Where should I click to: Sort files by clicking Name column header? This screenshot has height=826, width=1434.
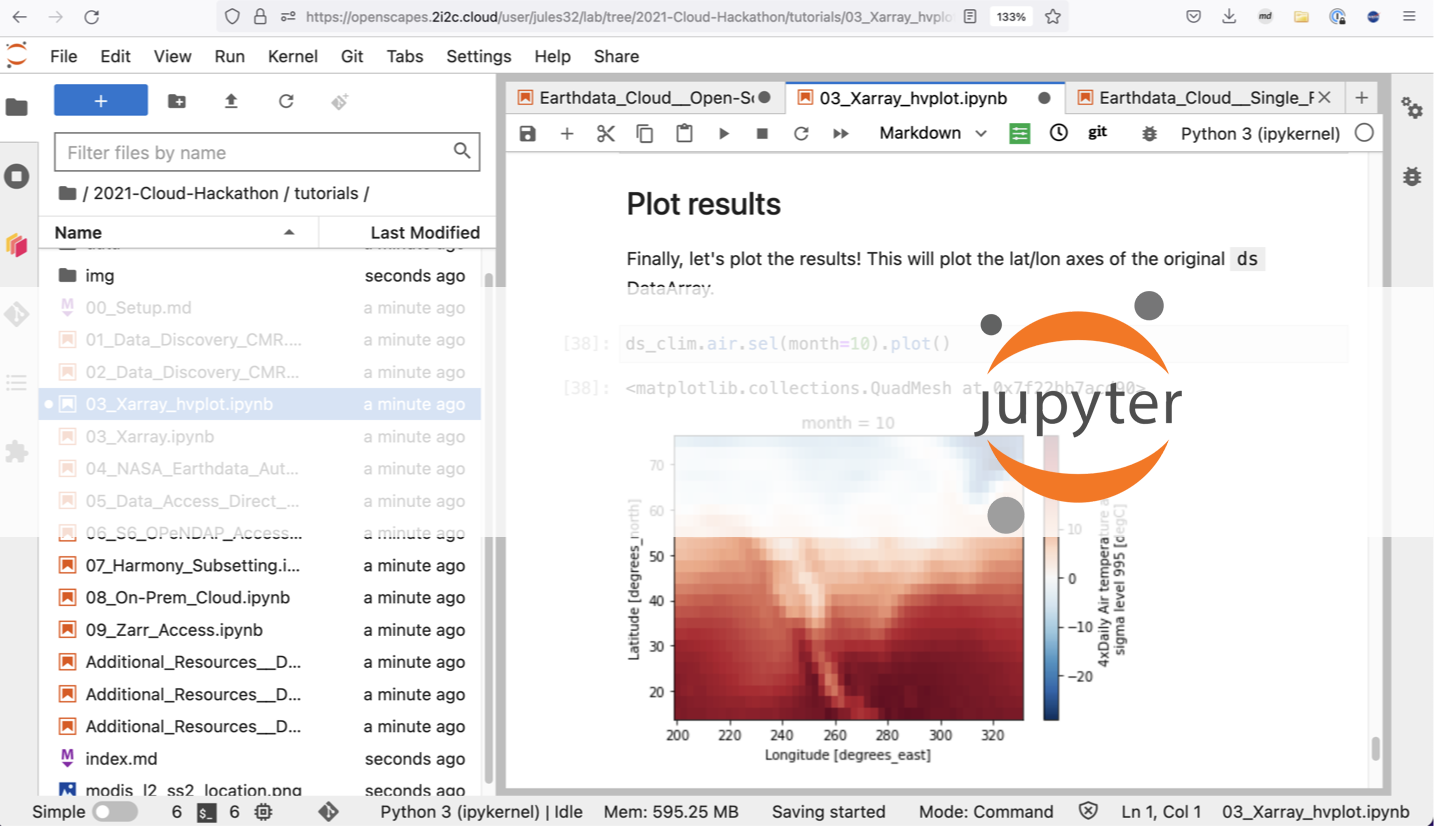(x=77, y=232)
